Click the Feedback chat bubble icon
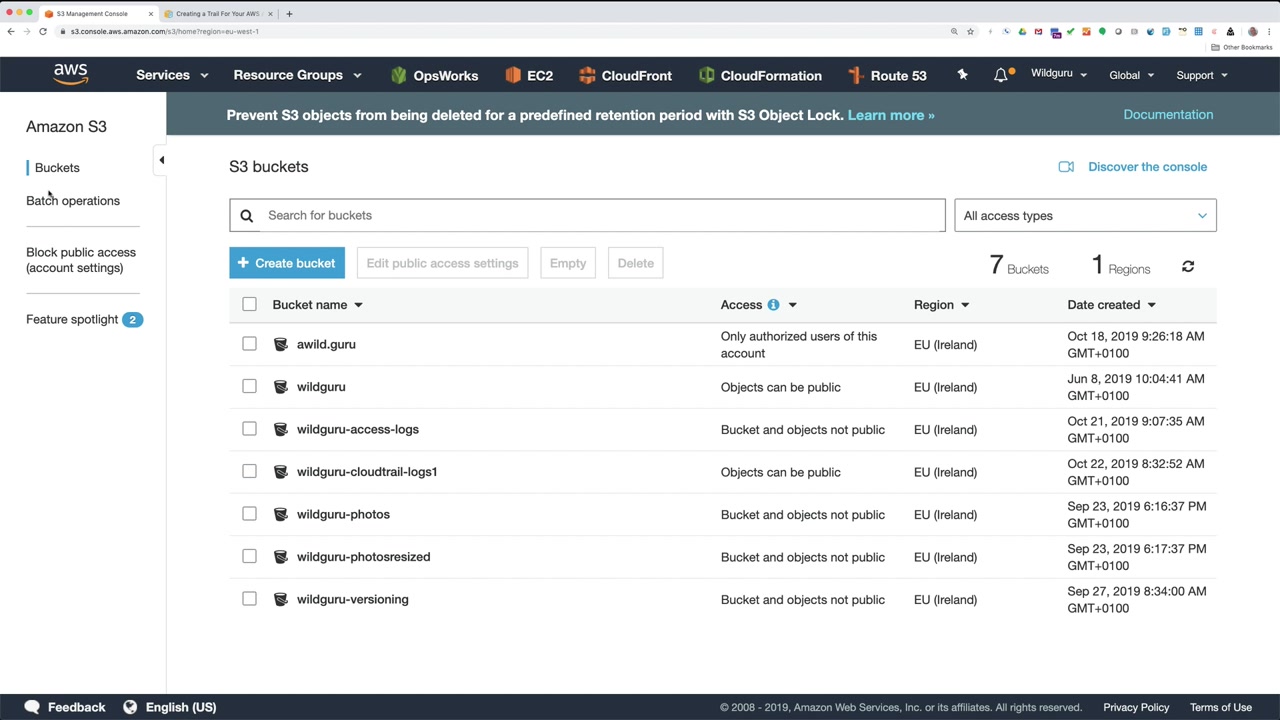This screenshot has height=720, width=1280. (x=32, y=707)
